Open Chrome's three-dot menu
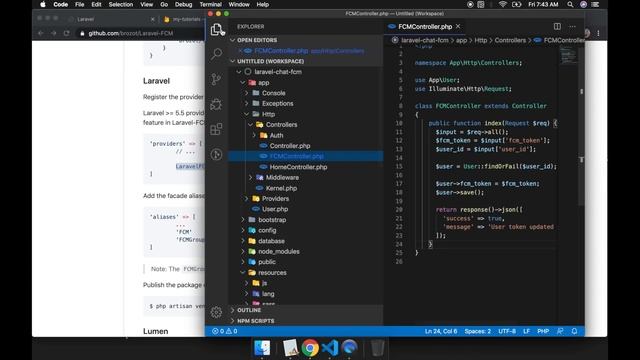Screen dimensions: 640x360 pos(598,33)
